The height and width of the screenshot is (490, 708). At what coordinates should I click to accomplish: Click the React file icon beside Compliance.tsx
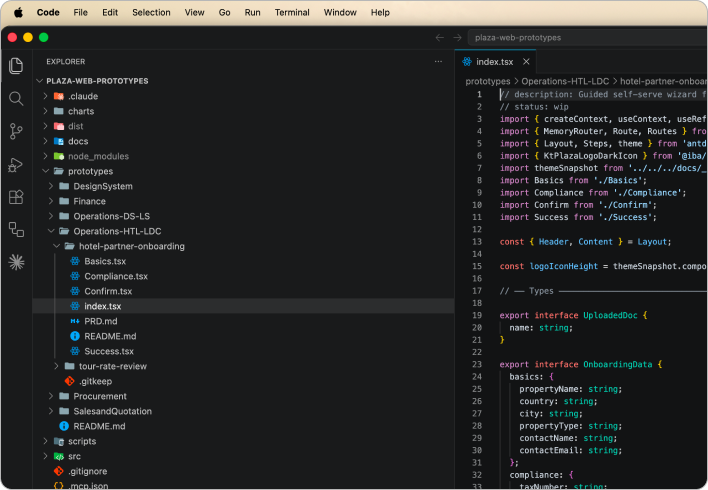(x=75, y=276)
